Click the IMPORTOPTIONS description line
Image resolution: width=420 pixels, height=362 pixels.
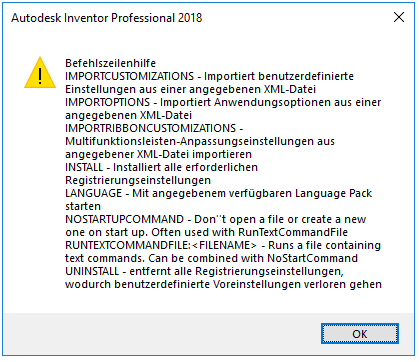[x=223, y=102]
